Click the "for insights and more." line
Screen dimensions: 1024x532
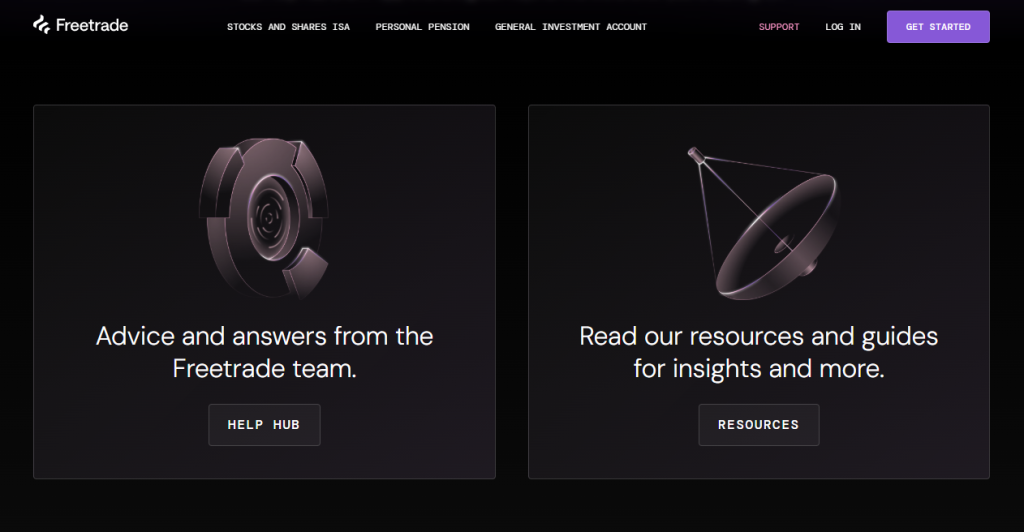tap(759, 369)
